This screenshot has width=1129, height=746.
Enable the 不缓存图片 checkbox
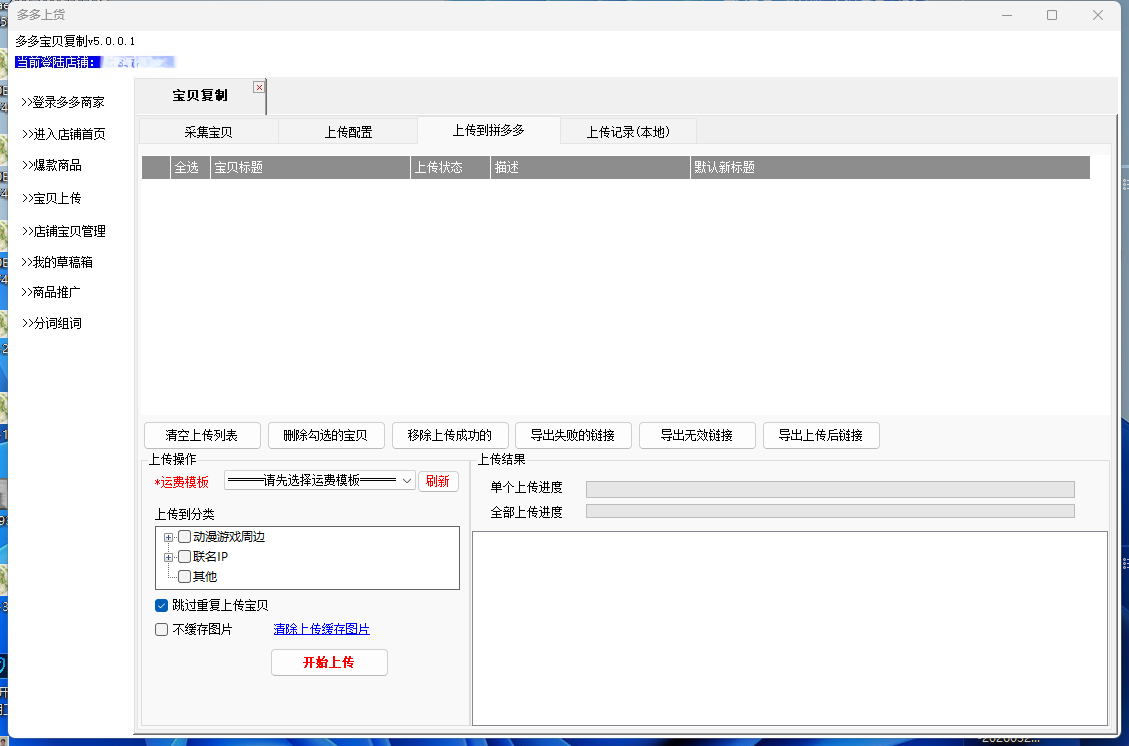pos(162,629)
